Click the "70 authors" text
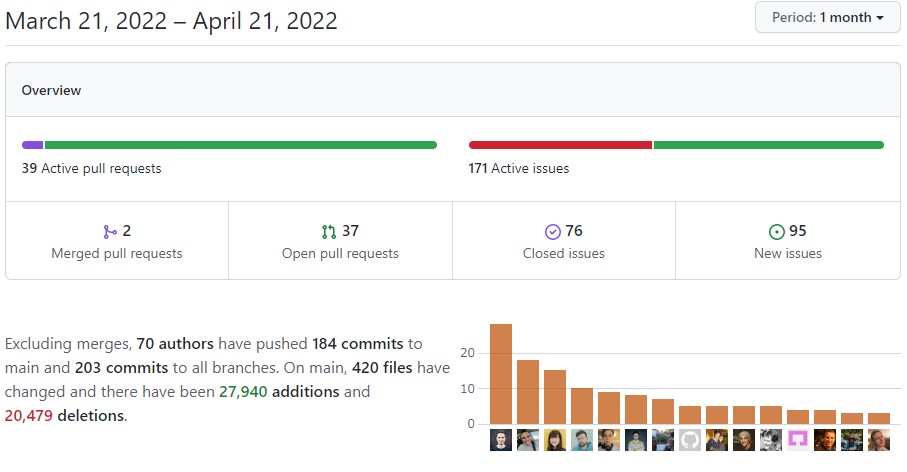The image size is (907, 472). (x=175, y=344)
